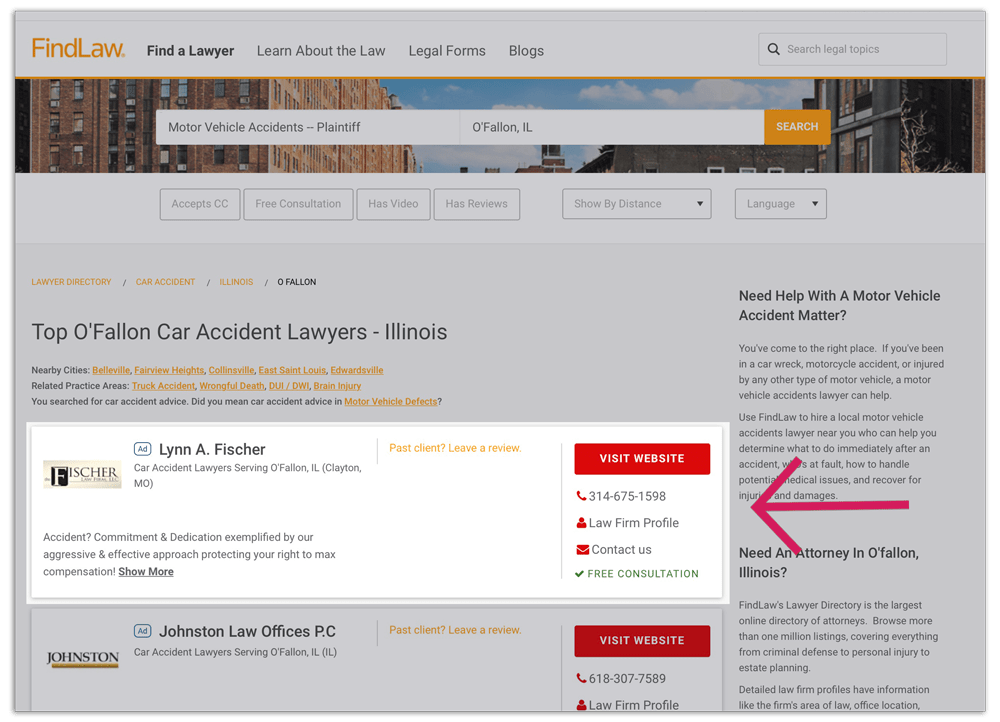Click FREE CONSULTATION label
Screen dimensions: 1000x722
coord(643,573)
